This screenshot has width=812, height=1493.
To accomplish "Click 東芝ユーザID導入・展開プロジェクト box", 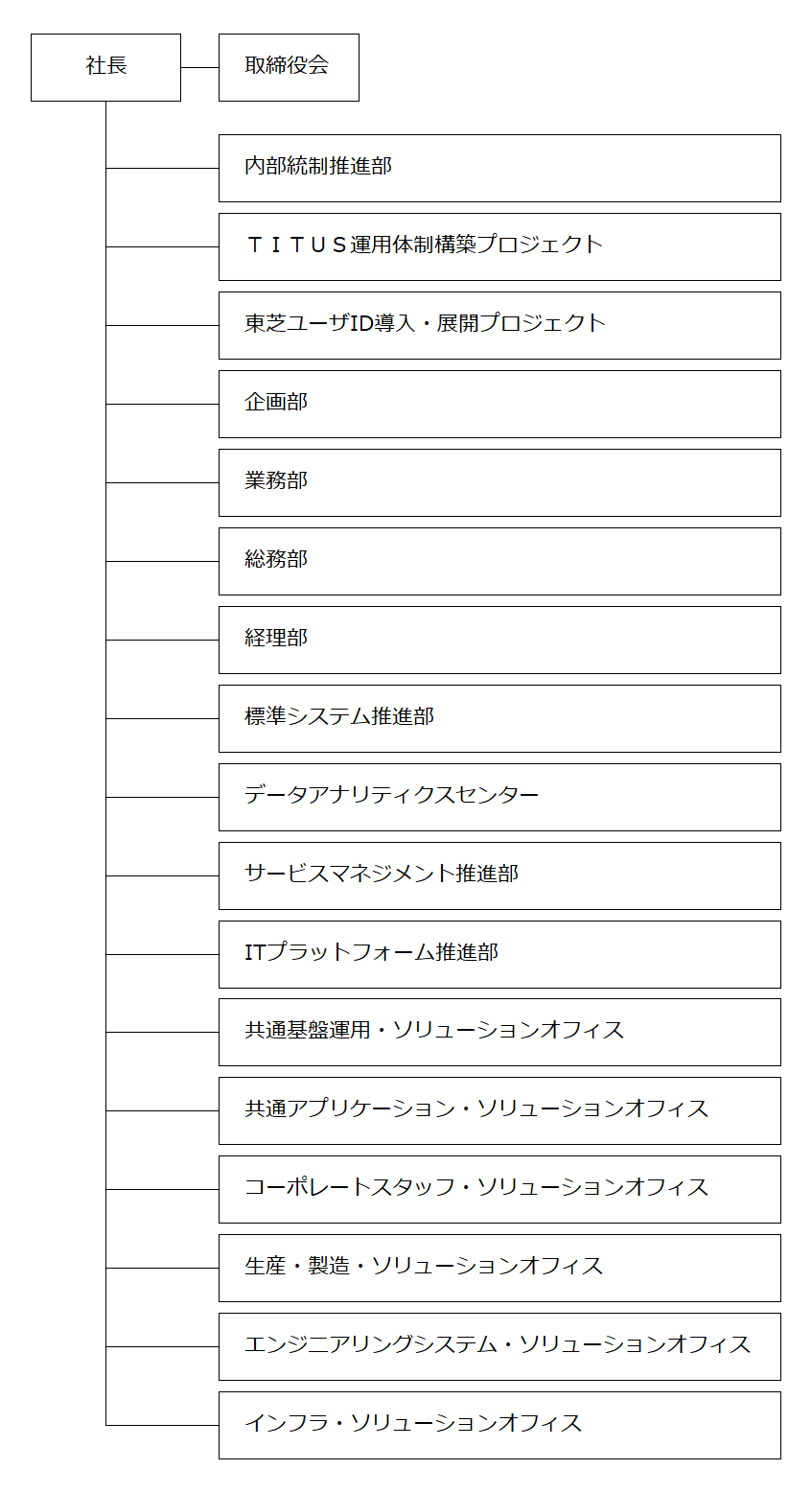I will tap(499, 325).
